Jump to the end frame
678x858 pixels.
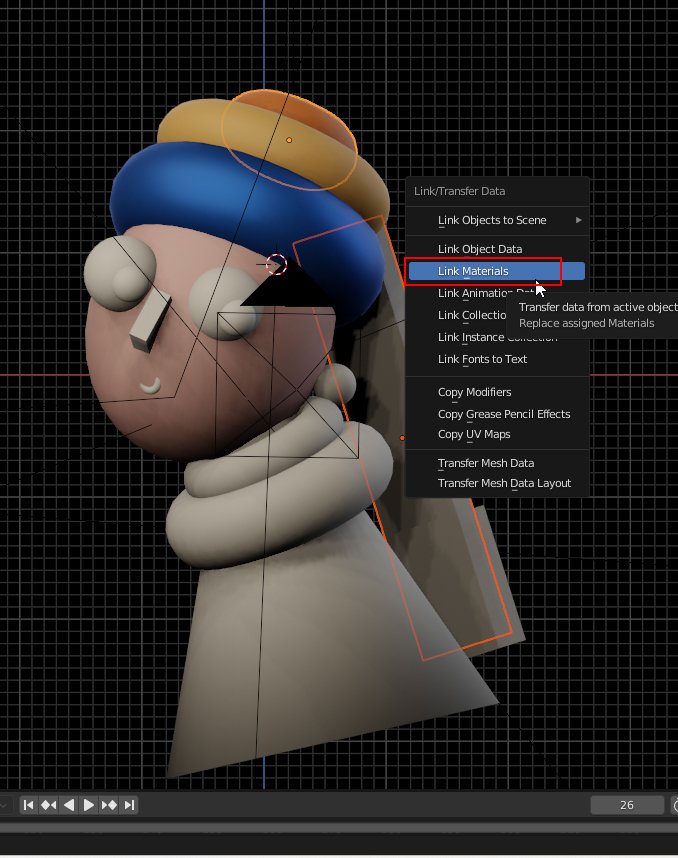click(129, 805)
